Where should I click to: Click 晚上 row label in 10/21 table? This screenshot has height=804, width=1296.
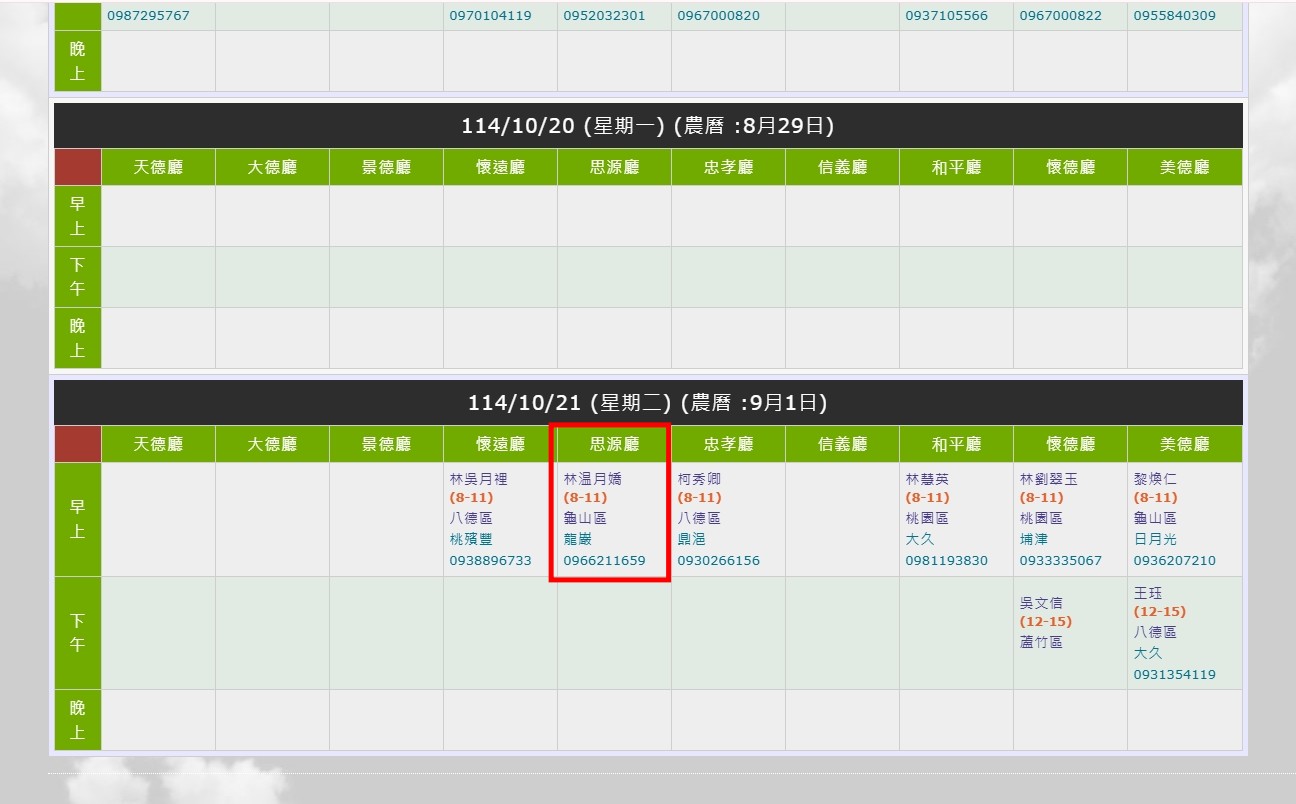(x=78, y=720)
